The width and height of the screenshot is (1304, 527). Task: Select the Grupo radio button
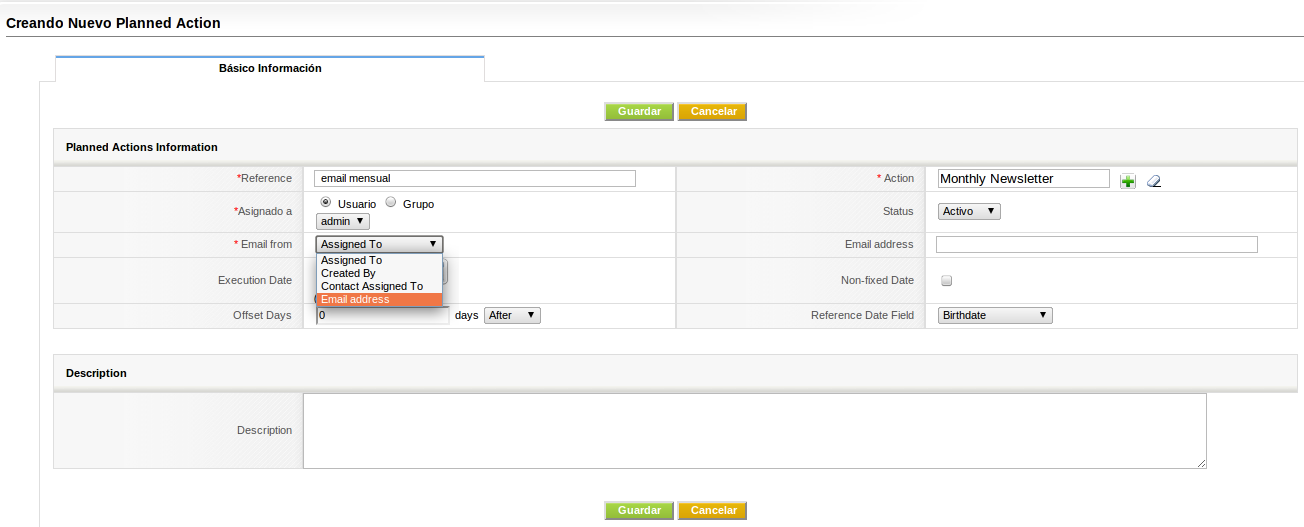coord(391,202)
